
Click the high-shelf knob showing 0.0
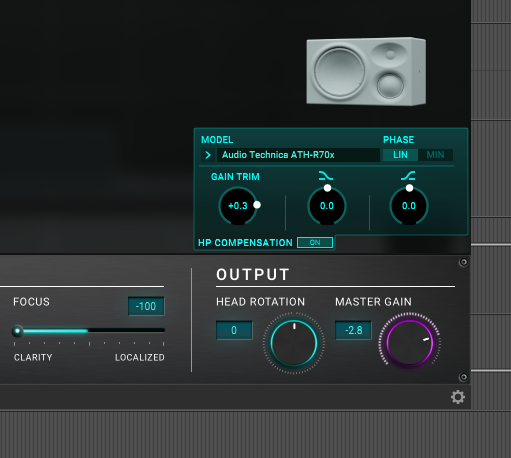click(409, 206)
